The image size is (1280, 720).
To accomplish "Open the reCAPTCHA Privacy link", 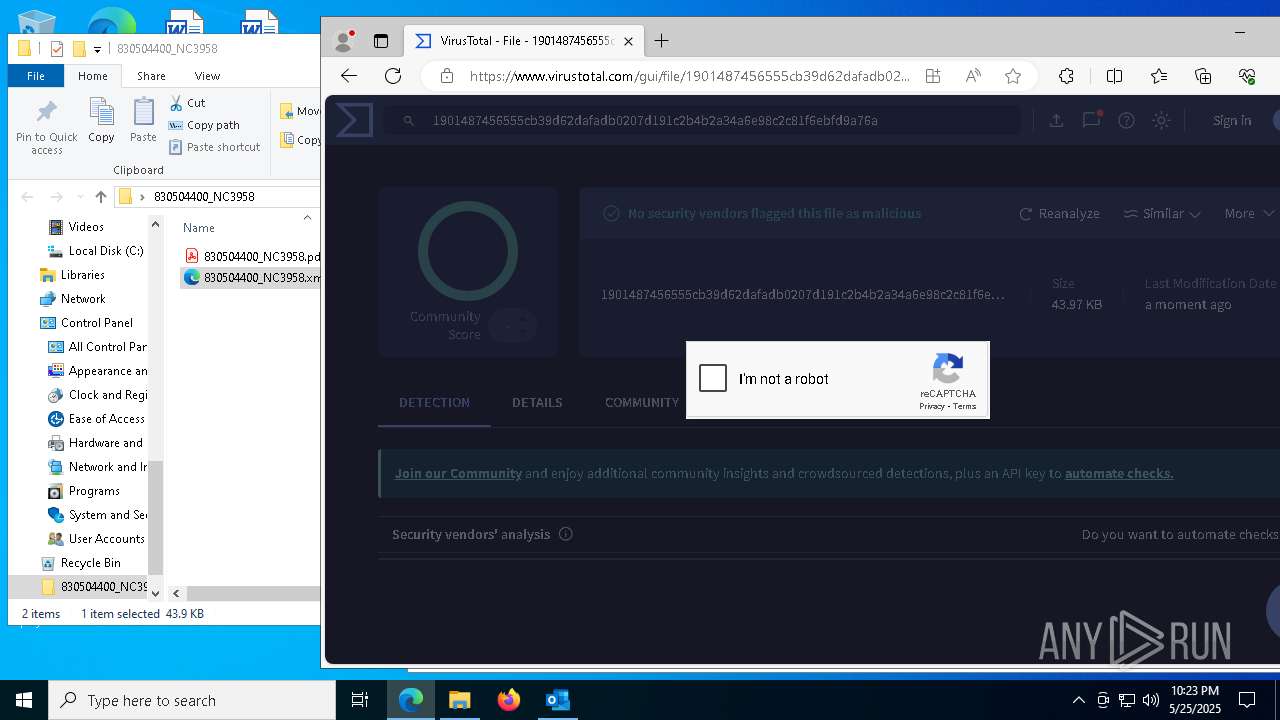I will (x=932, y=406).
